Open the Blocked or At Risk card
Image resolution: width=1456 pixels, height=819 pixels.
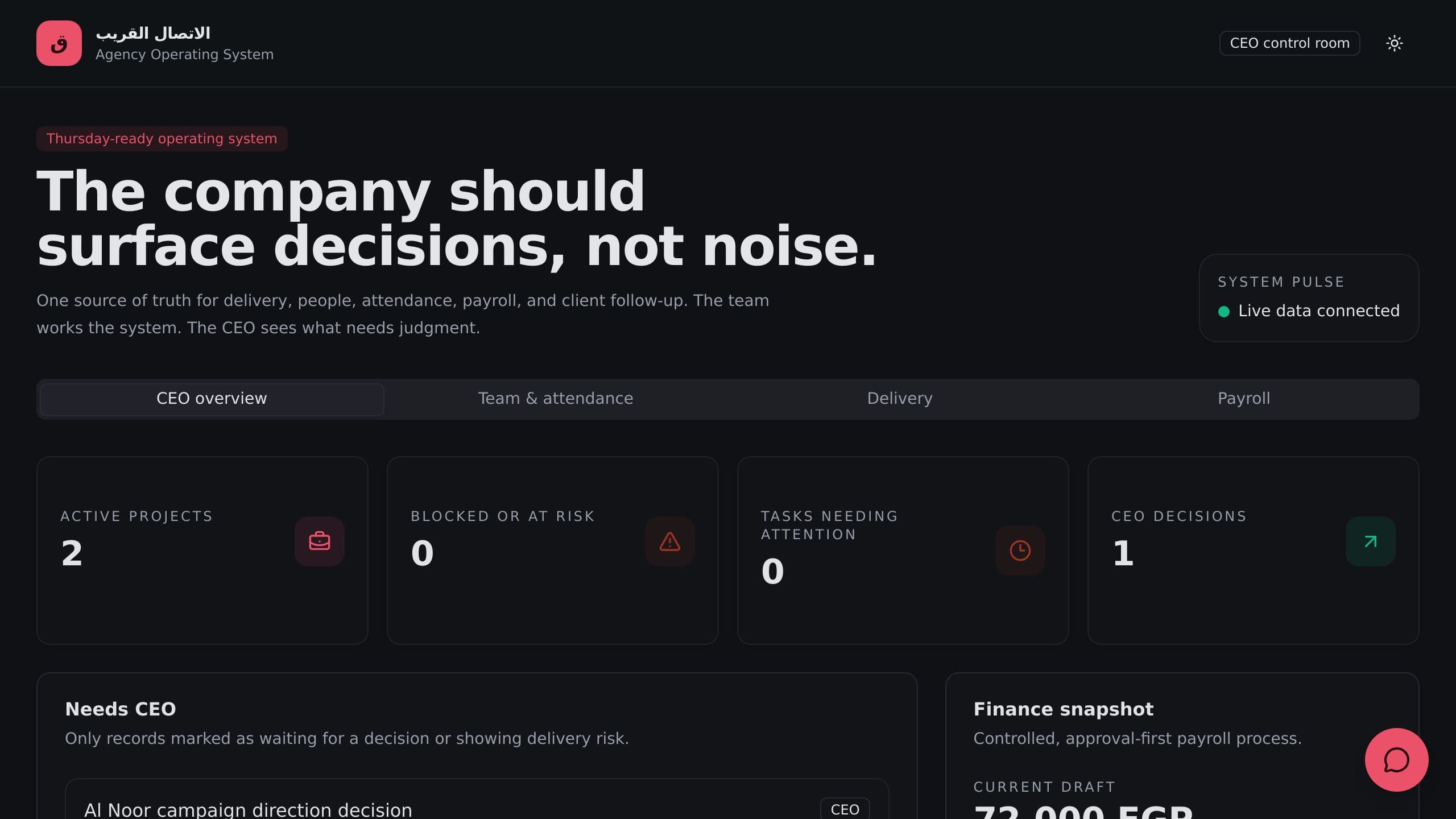coord(553,551)
